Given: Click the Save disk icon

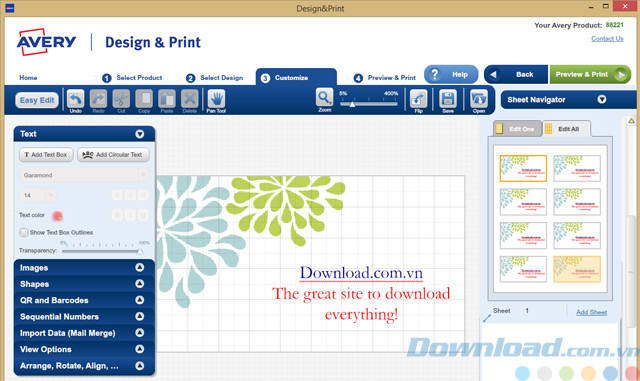Looking at the screenshot, I should tap(448, 99).
